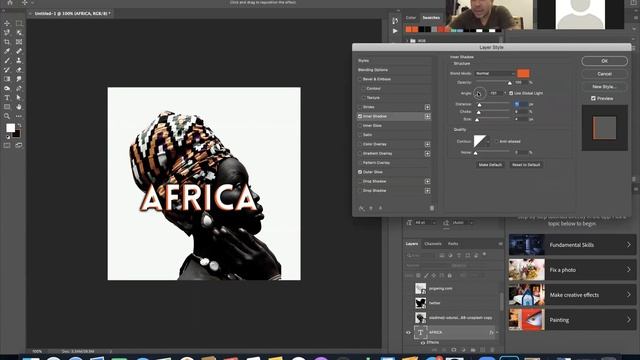The image size is (640, 360).
Task: Add another Gradient Overlay with plus icon
Action: pos(427,153)
